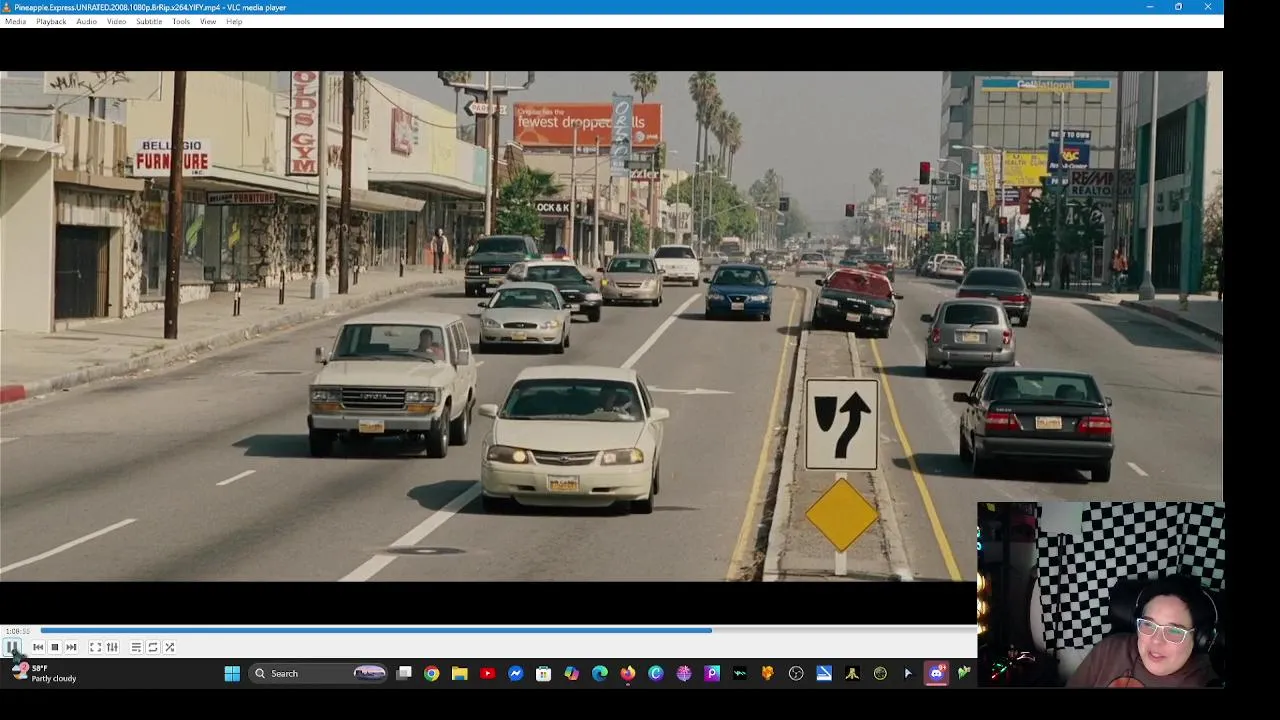Seek on the blue playback progress bar
The height and width of the screenshot is (720, 1280).
click(x=508, y=630)
